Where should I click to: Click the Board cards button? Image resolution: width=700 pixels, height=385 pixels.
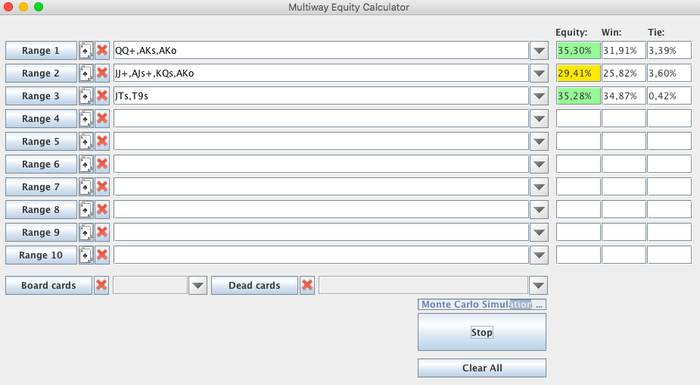click(x=49, y=285)
